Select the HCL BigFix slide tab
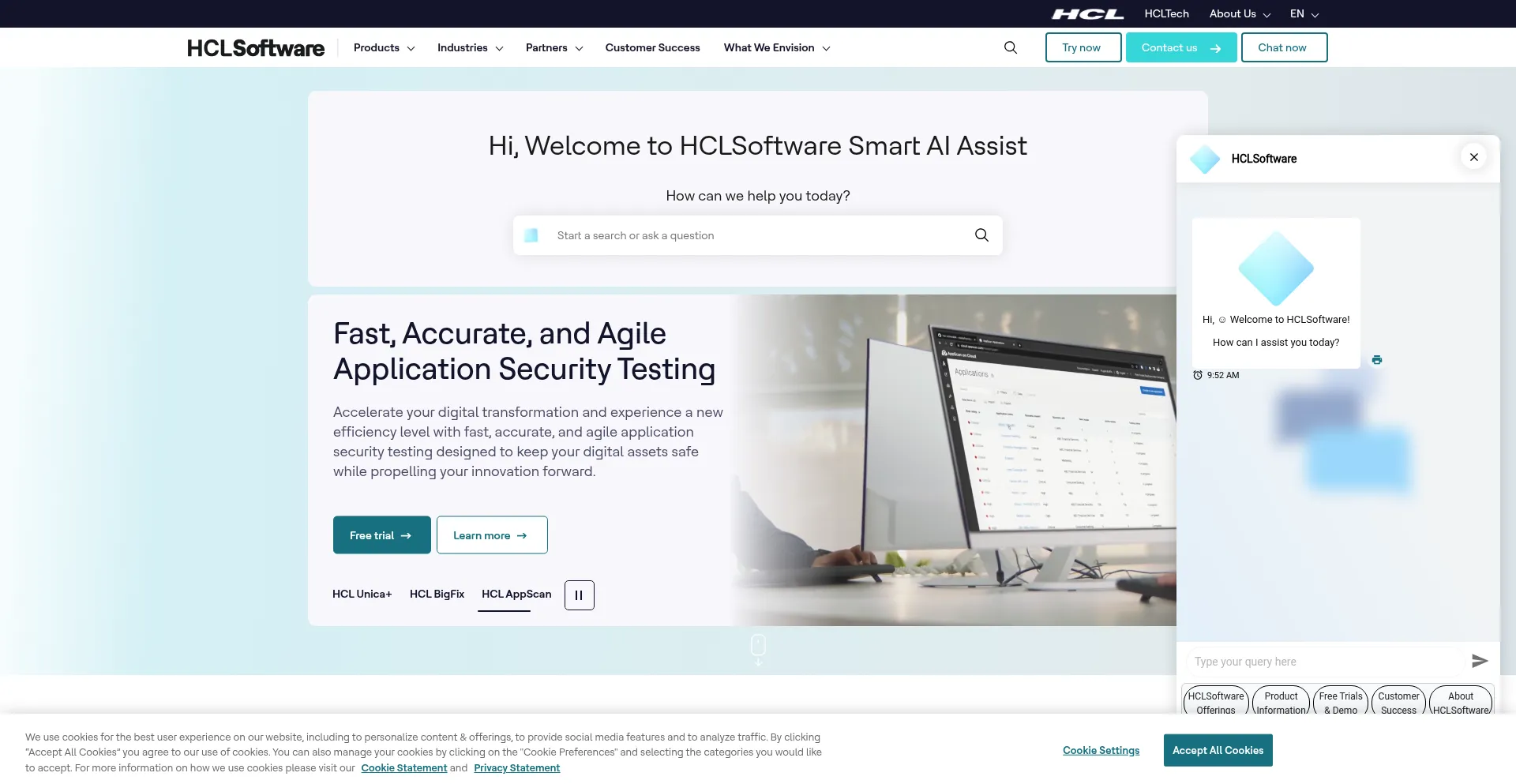Screen dimensions: 1516x784 click(x=437, y=594)
